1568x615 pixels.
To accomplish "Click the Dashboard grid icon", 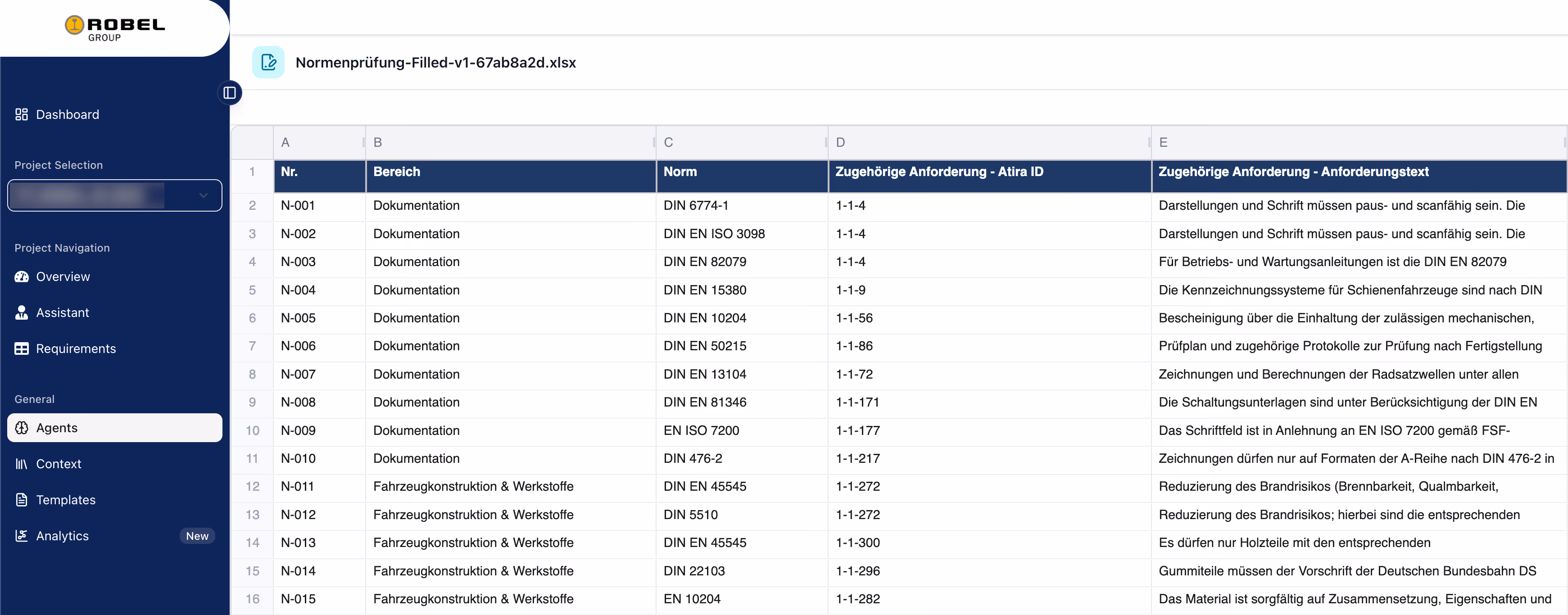I will 22,114.
